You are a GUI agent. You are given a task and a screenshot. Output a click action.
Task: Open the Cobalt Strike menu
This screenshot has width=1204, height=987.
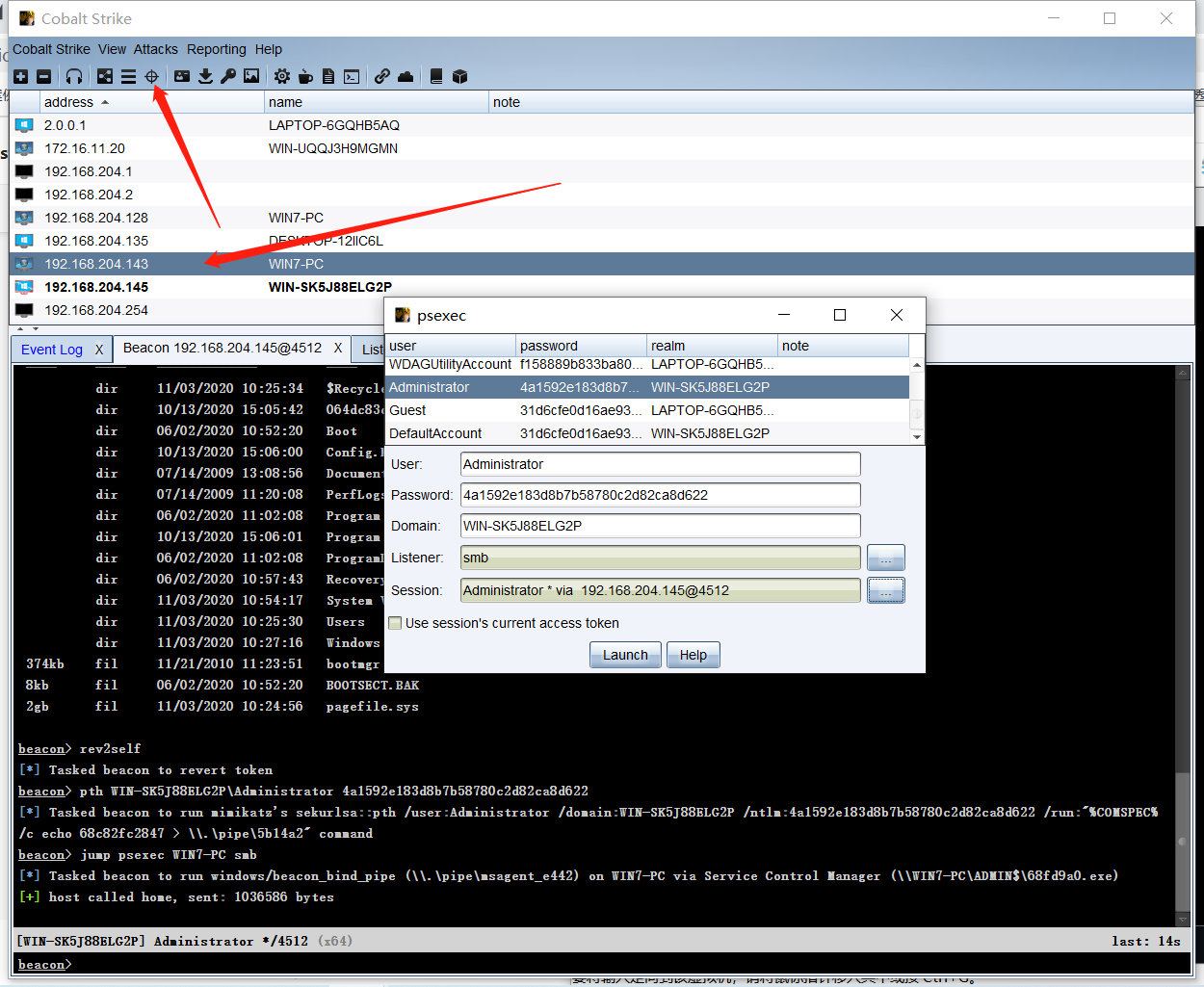click(51, 49)
